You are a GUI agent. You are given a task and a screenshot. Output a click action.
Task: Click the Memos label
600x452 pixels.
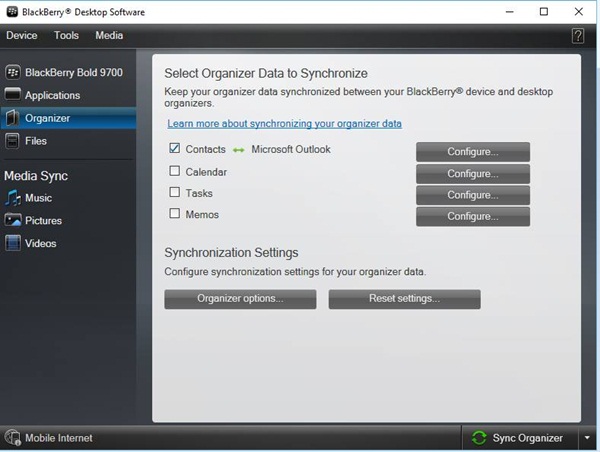coord(202,215)
